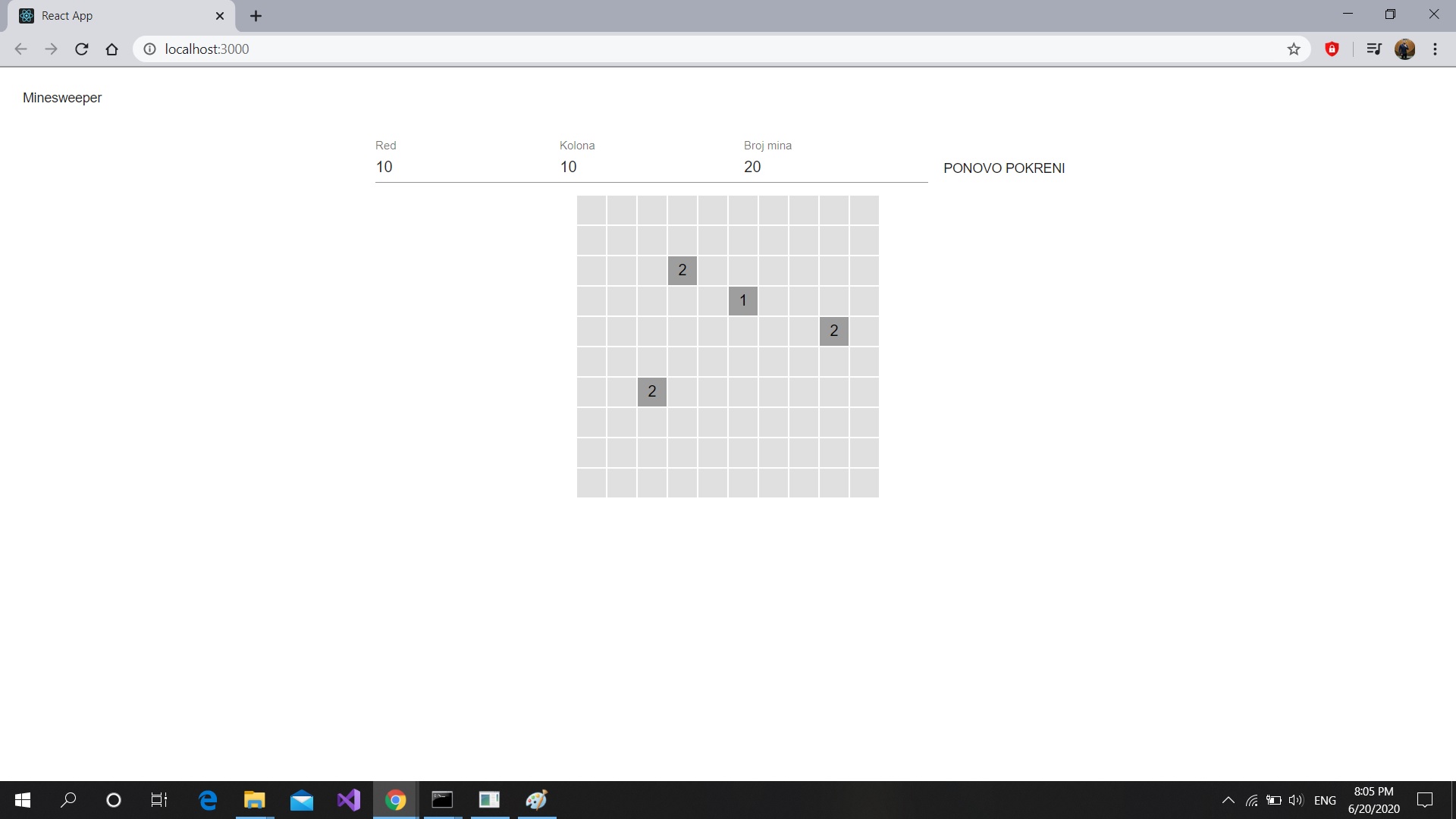1456x819 pixels.
Task: Launch Microsoft Edge from taskbar
Action: 208,800
